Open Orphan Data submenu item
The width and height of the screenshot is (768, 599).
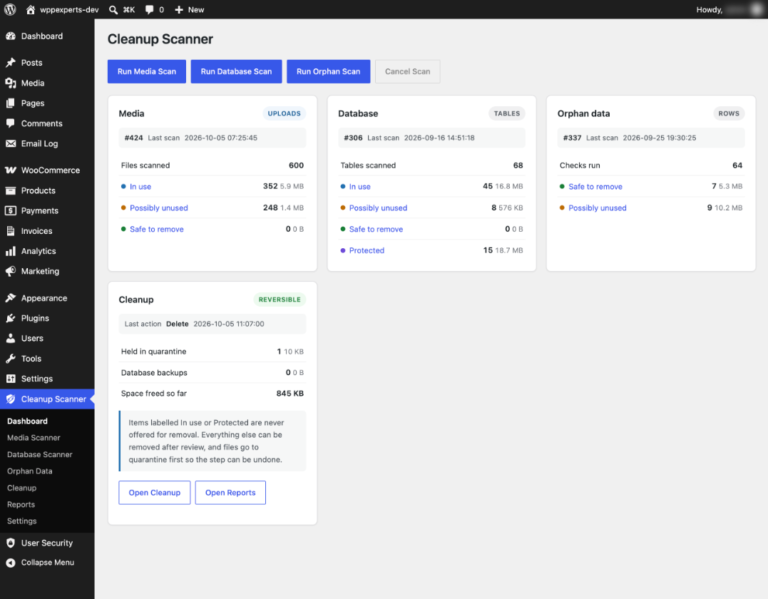[x=29, y=471]
